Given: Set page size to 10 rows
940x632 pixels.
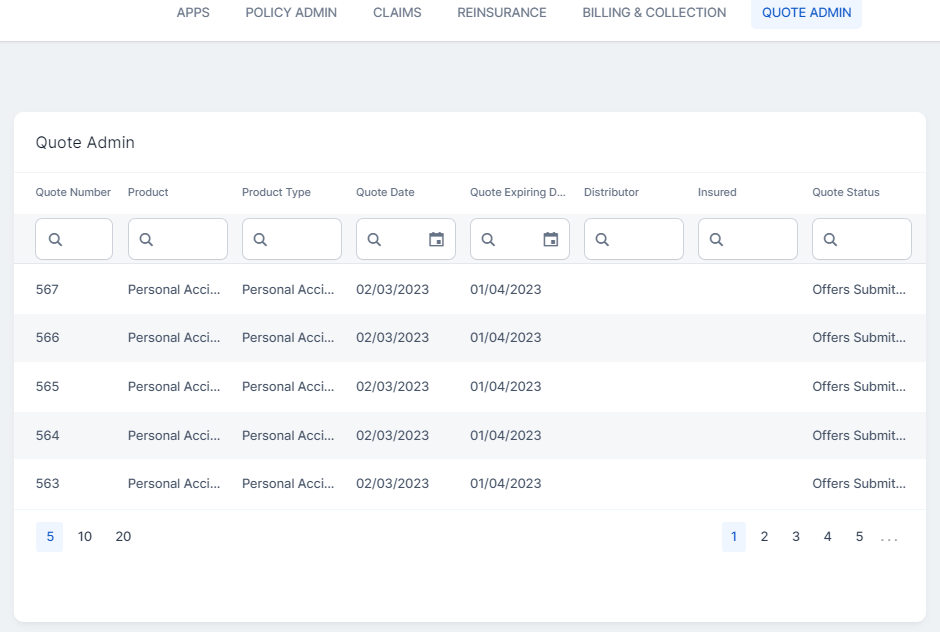Looking at the screenshot, I should coord(85,537).
